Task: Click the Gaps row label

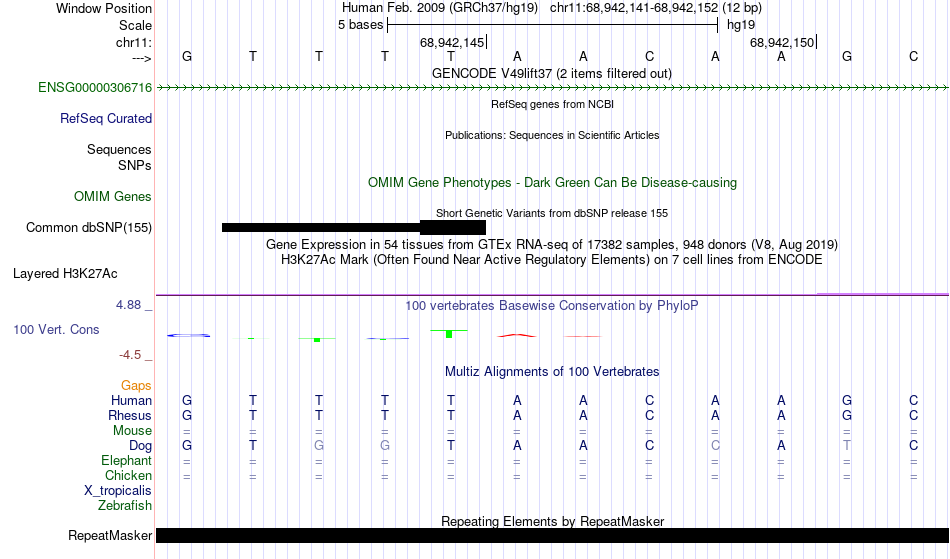Action: [136, 386]
